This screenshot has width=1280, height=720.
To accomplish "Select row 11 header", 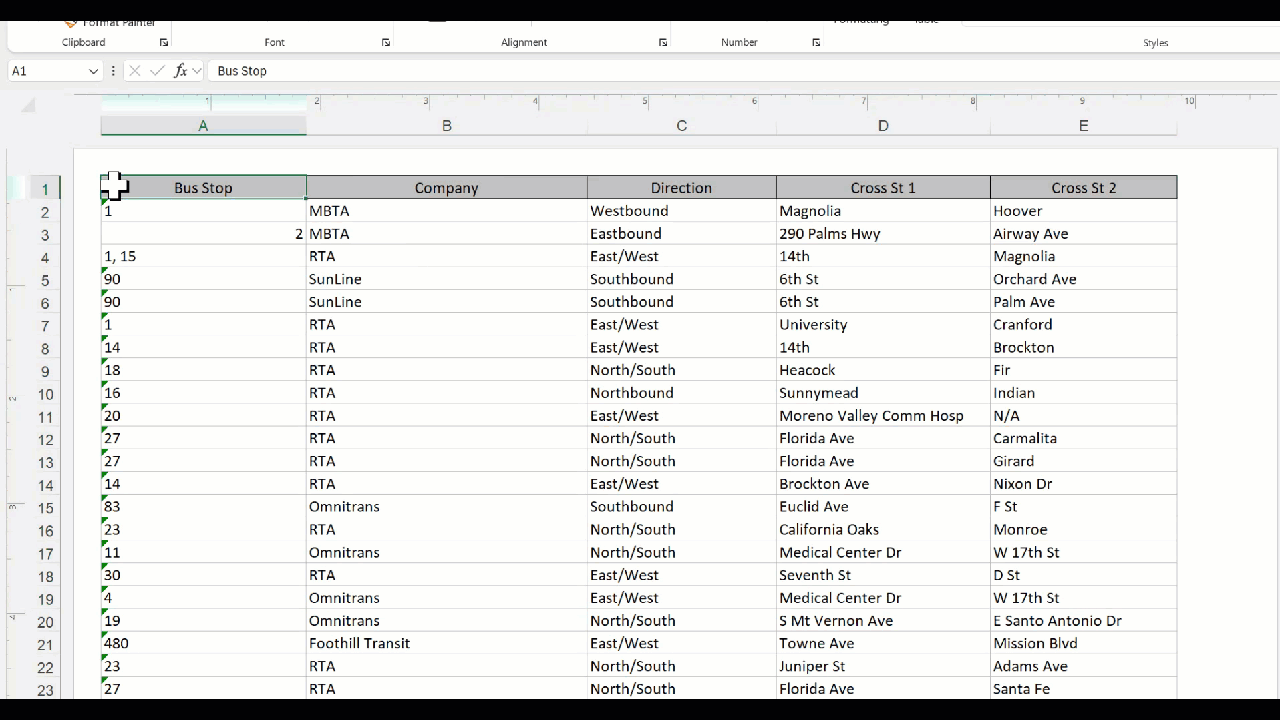I will pos(45,417).
